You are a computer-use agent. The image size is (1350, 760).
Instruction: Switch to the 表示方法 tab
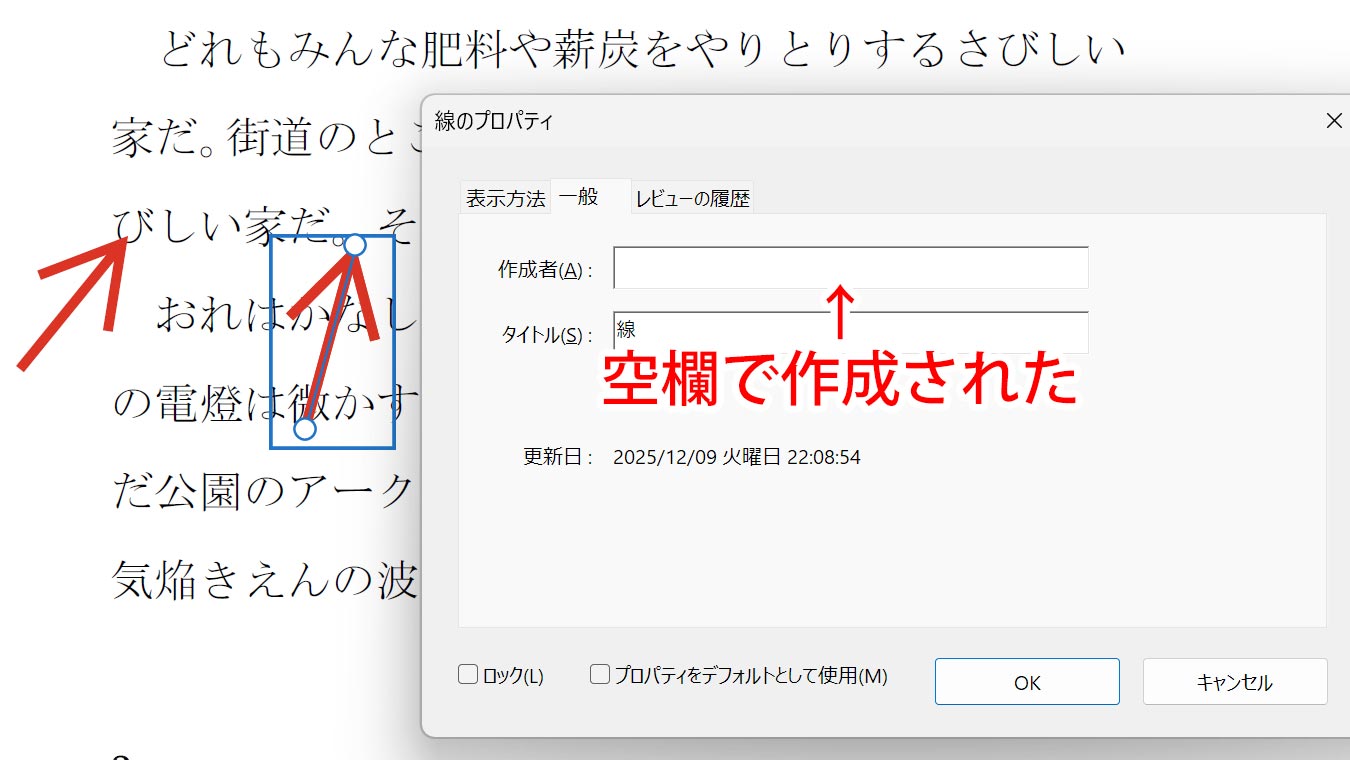point(505,198)
